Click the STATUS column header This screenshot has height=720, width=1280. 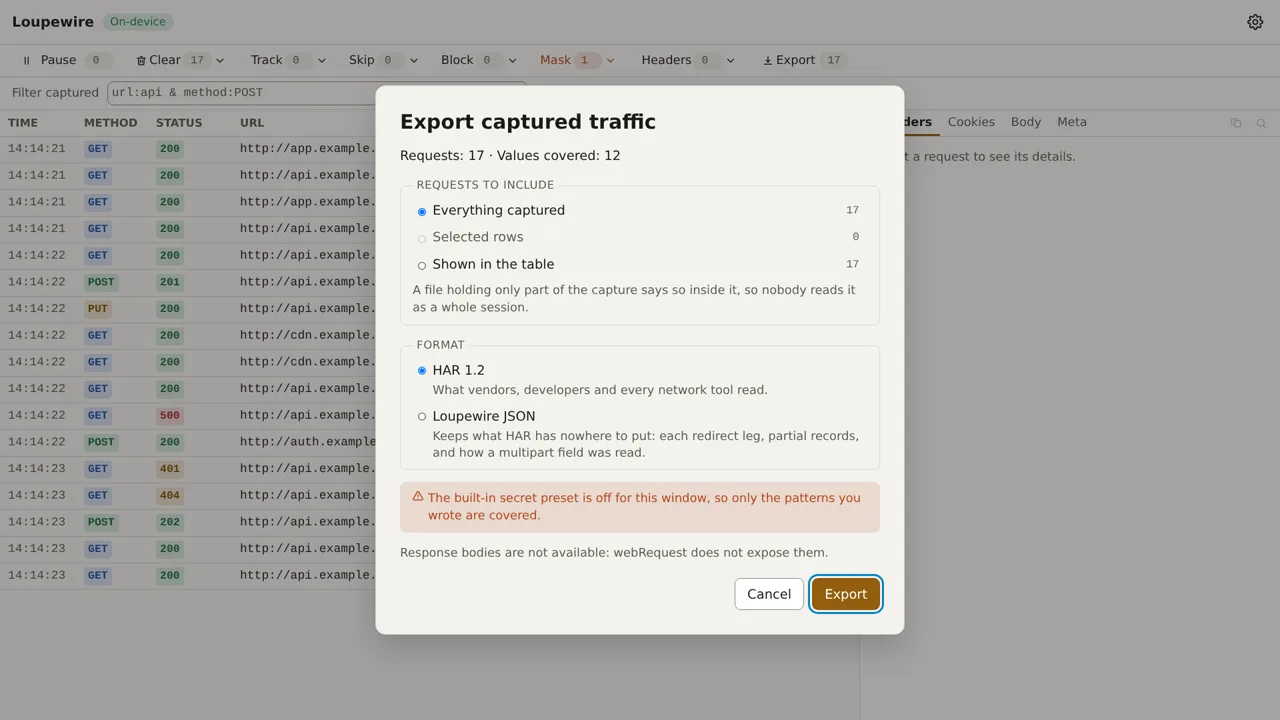click(179, 123)
